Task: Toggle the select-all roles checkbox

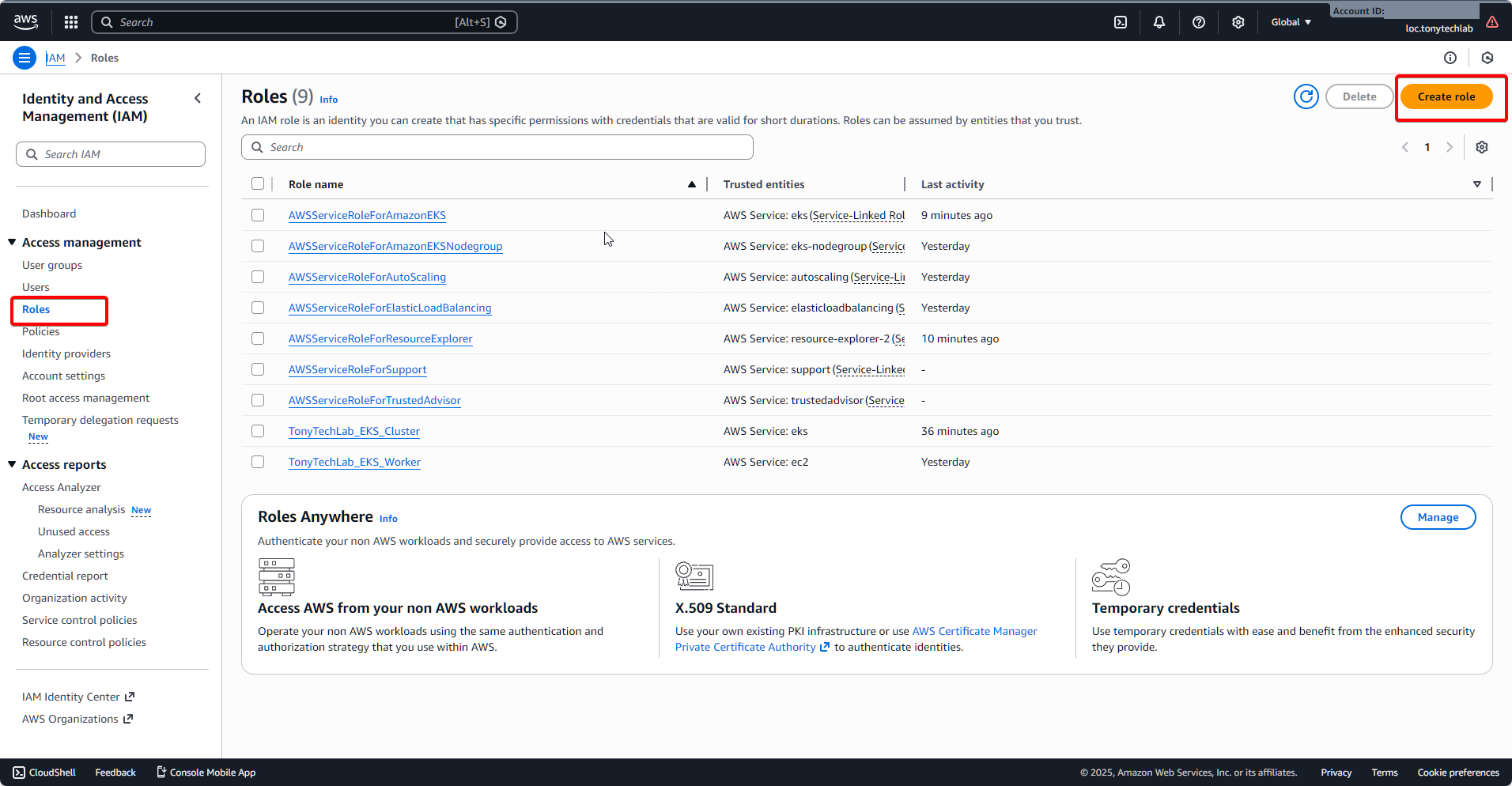Action: (258, 183)
